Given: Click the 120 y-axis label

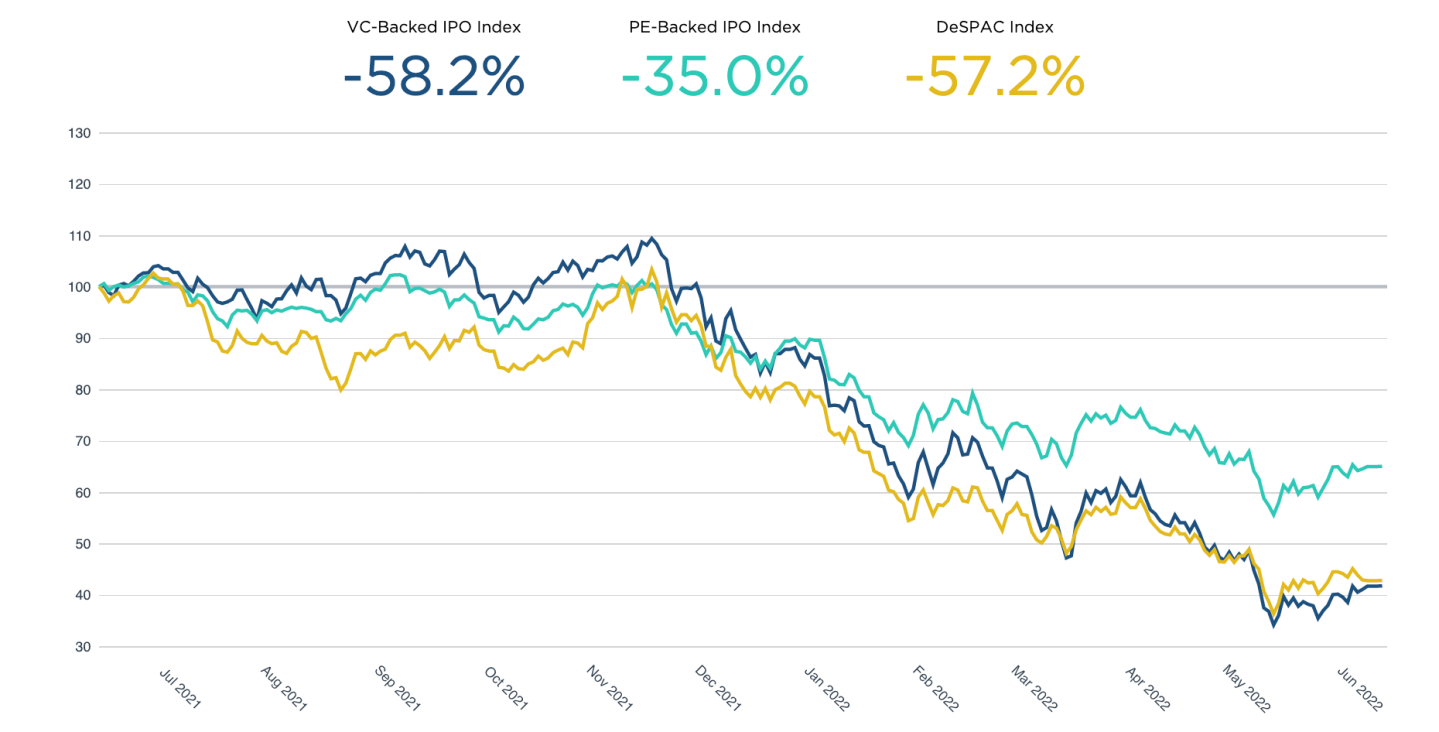Looking at the screenshot, I should [80, 184].
